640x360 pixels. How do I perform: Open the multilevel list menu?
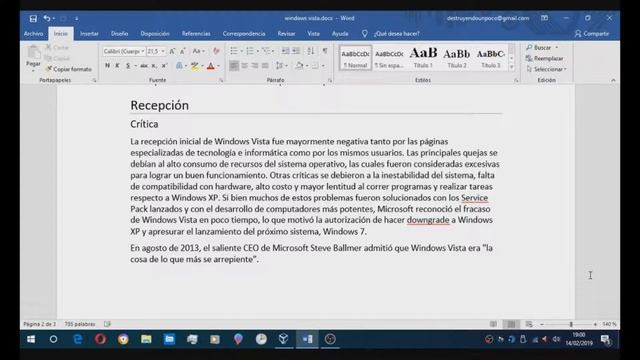pos(267,51)
